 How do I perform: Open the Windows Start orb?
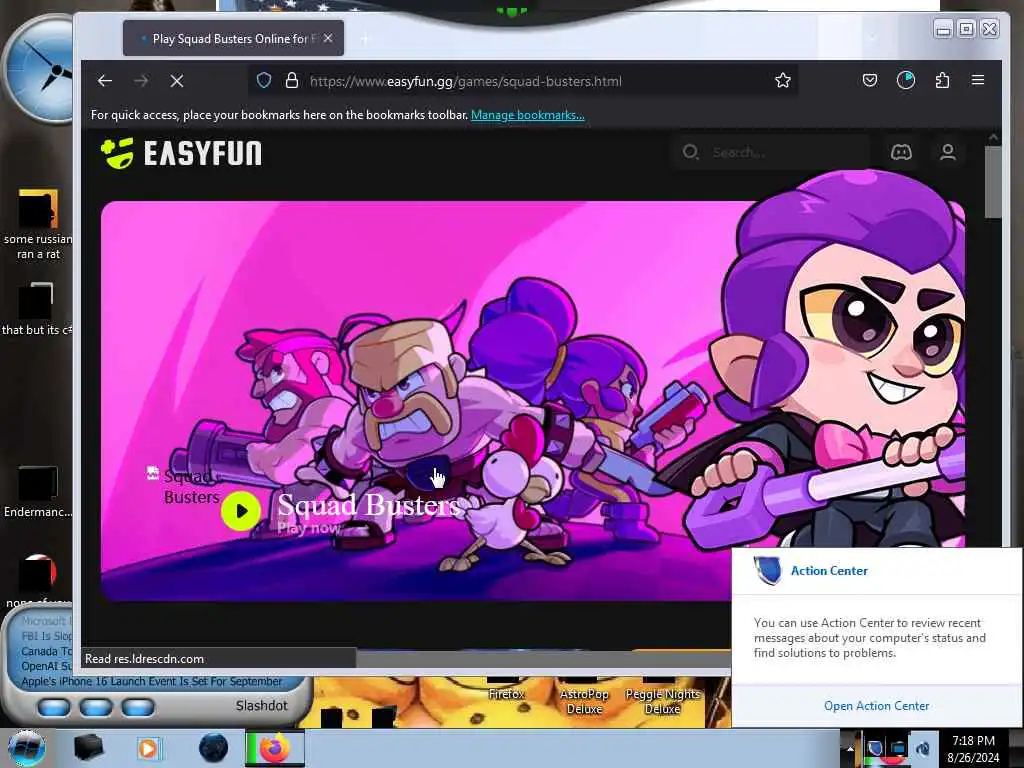point(27,748)
